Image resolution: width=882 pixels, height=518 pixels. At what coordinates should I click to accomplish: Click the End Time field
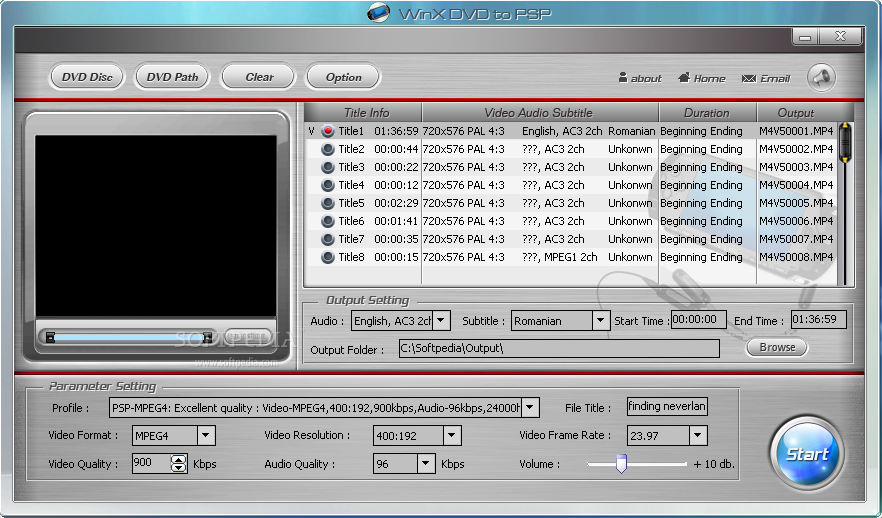coord(818,319)
